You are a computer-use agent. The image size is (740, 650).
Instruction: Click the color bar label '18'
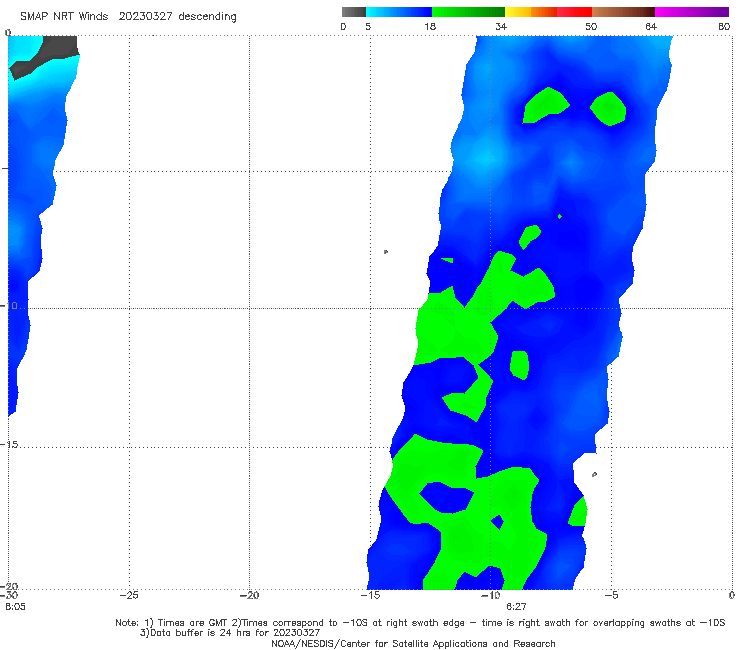click(x=430, y=27)
